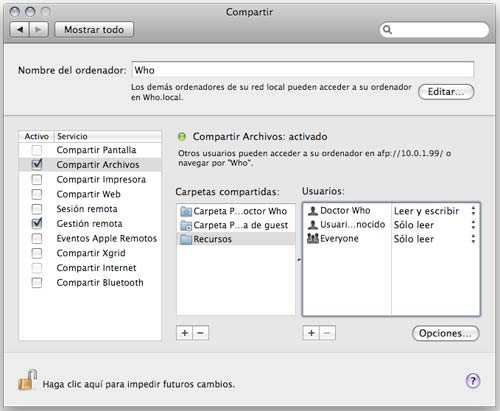The image size is (500, 411).
Task: Click Mostrar todo button
Action: 94,30
